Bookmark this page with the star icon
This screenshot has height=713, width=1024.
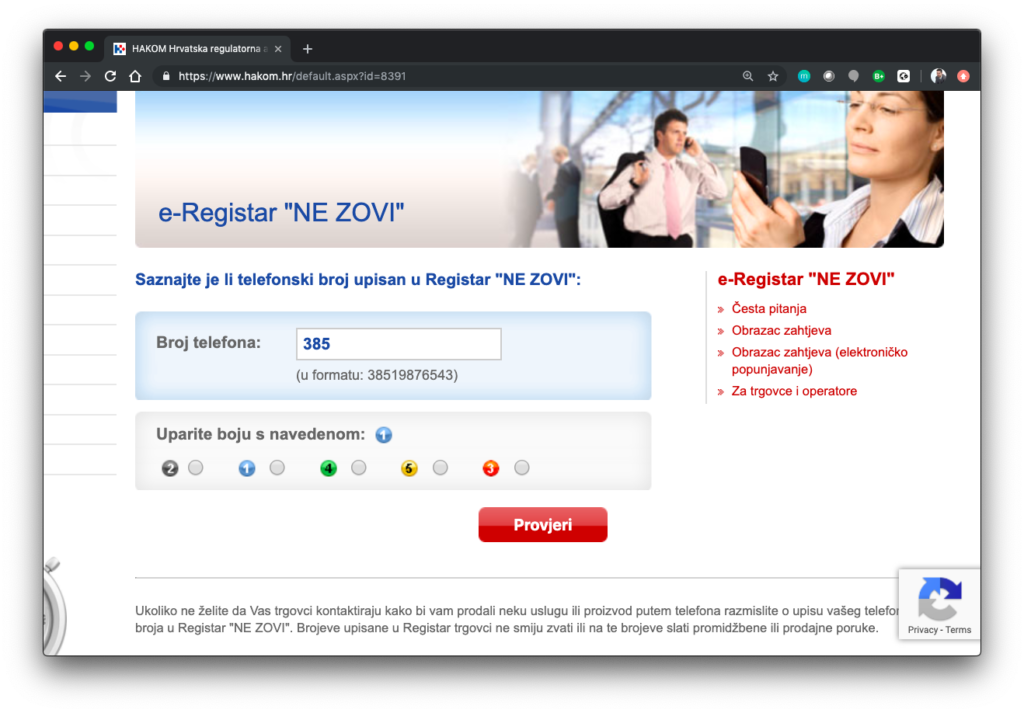pos(773,76)
